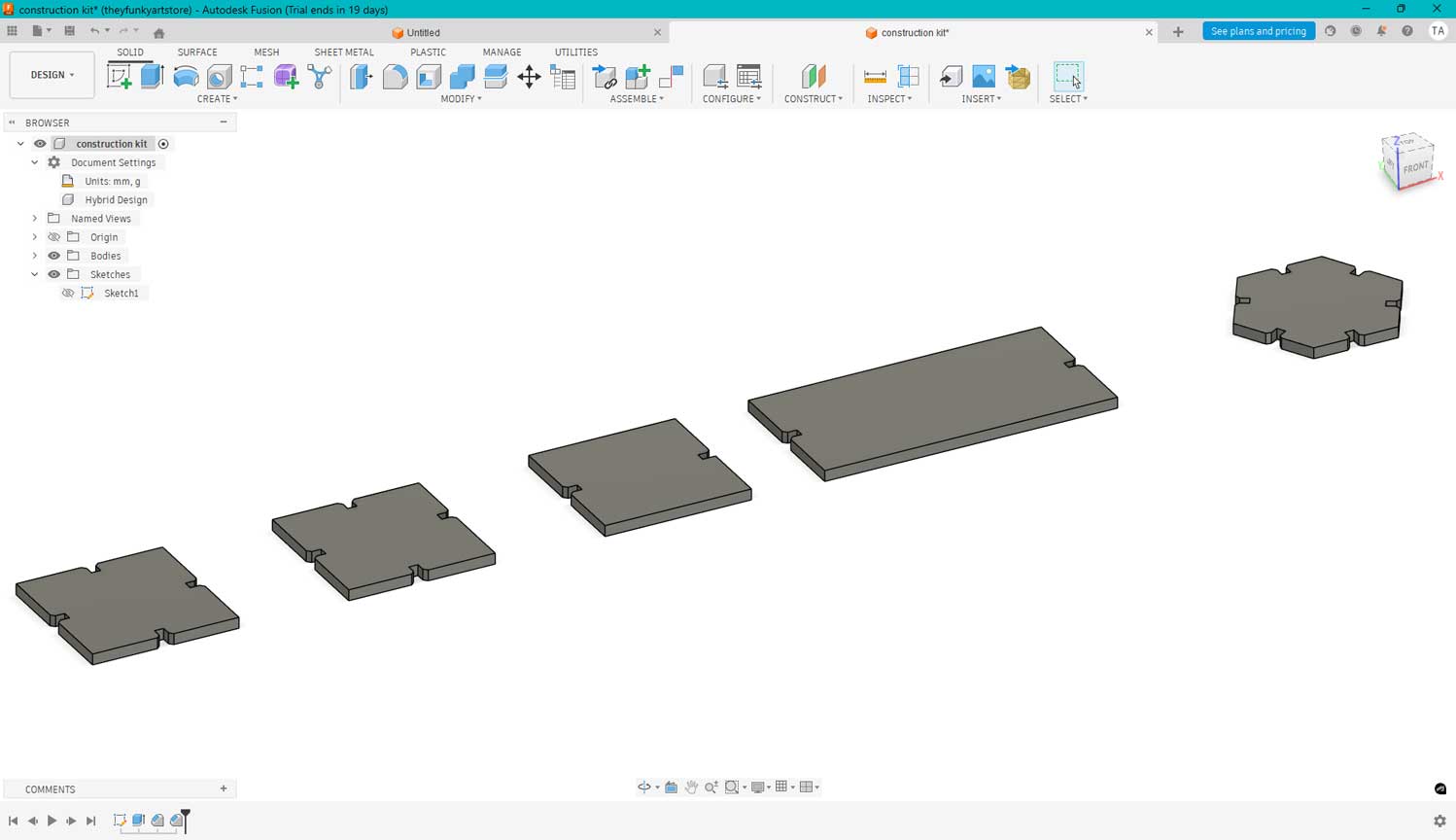Collapse the Sketches folder

tap(35, 274)
